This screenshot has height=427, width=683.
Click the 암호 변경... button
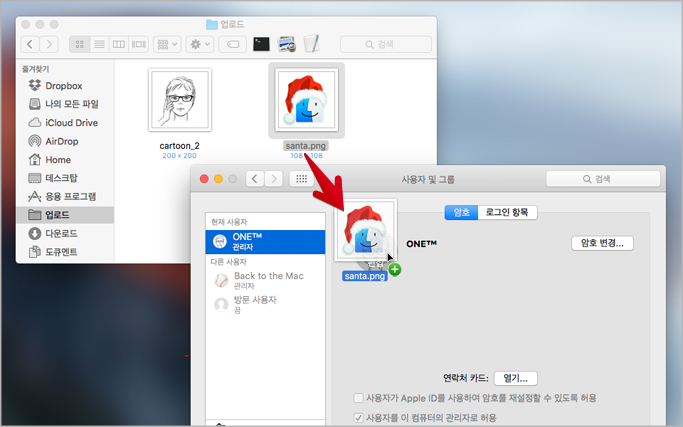602,243
